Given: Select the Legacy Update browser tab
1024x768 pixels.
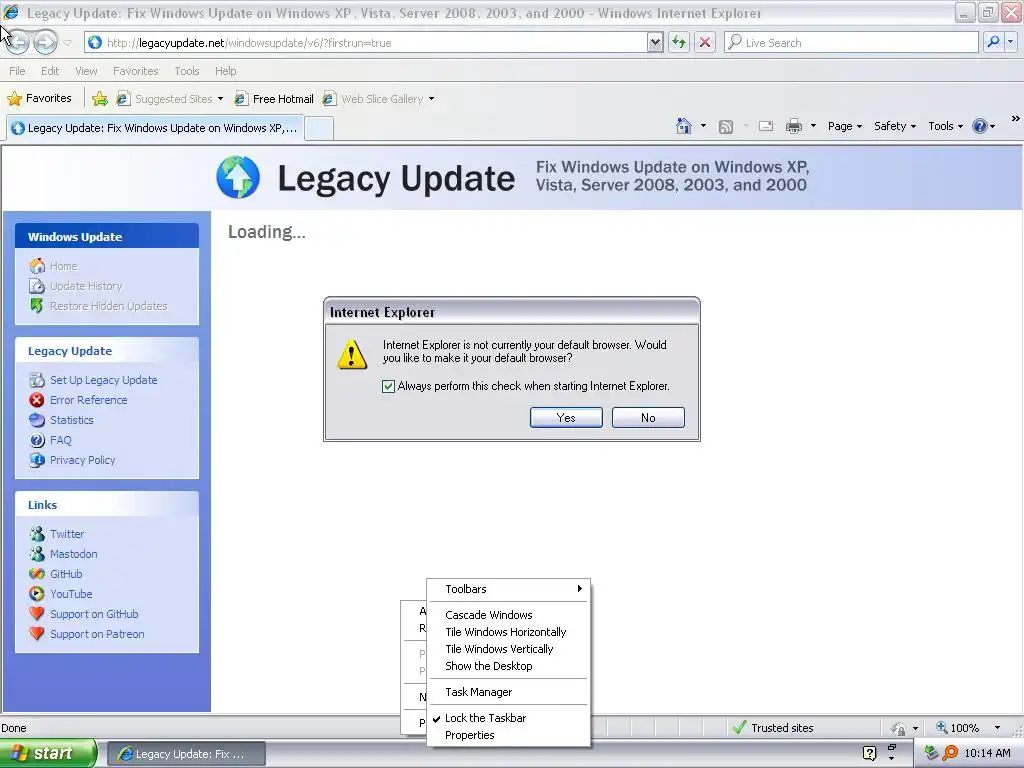Looking at the screenshot, I should pos(155,128).
